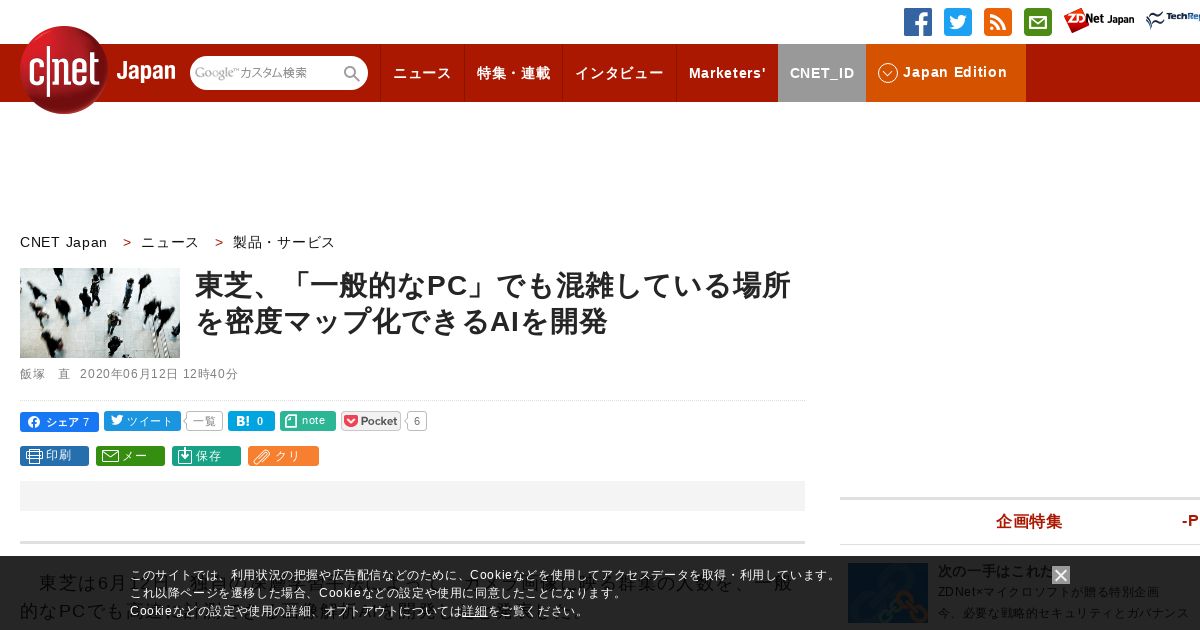Image resolution: width=1200 pixels, height=630 pixels.
Task: Bookmark with Hatena B! button
Action: click(x=251, y=421)
